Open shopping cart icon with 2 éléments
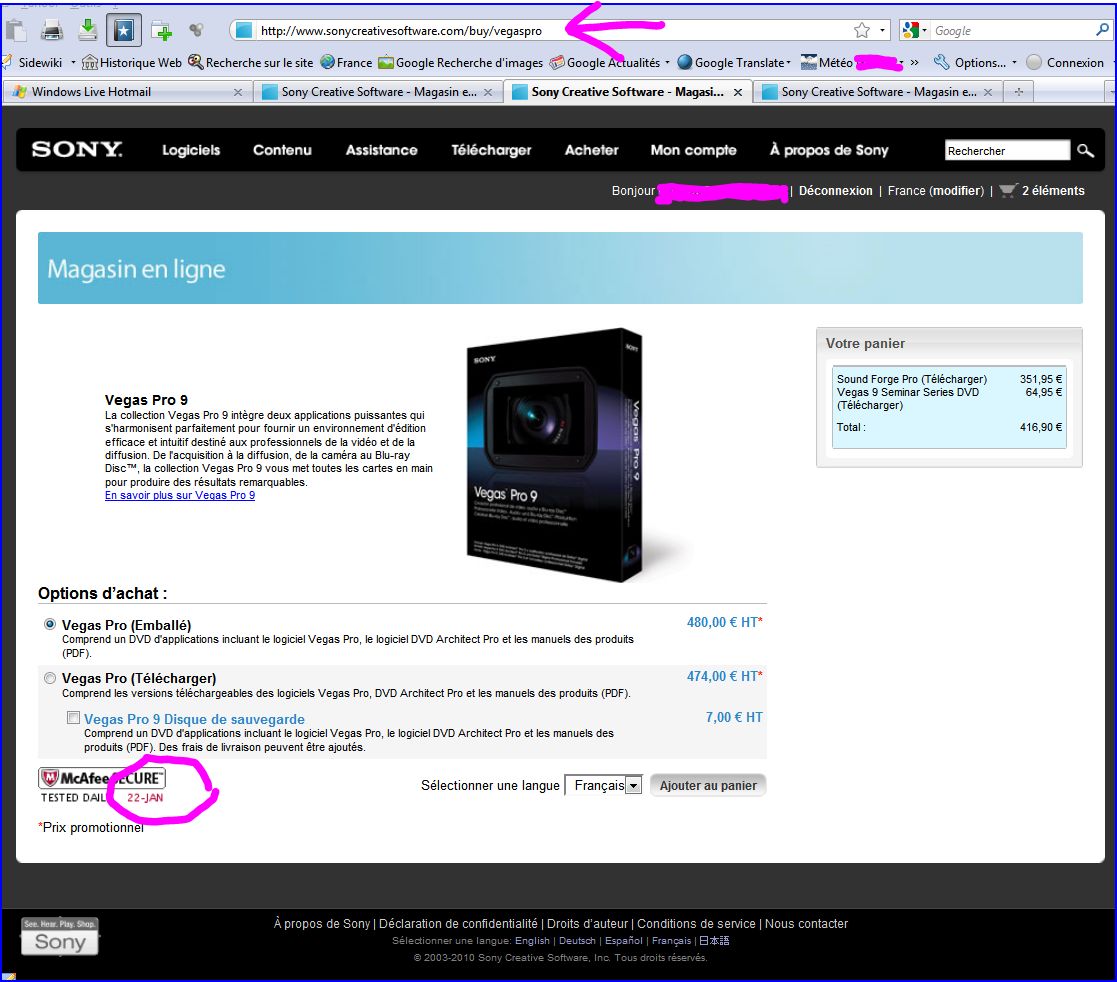1117x982 pixels. click(x=1007, y=190)
